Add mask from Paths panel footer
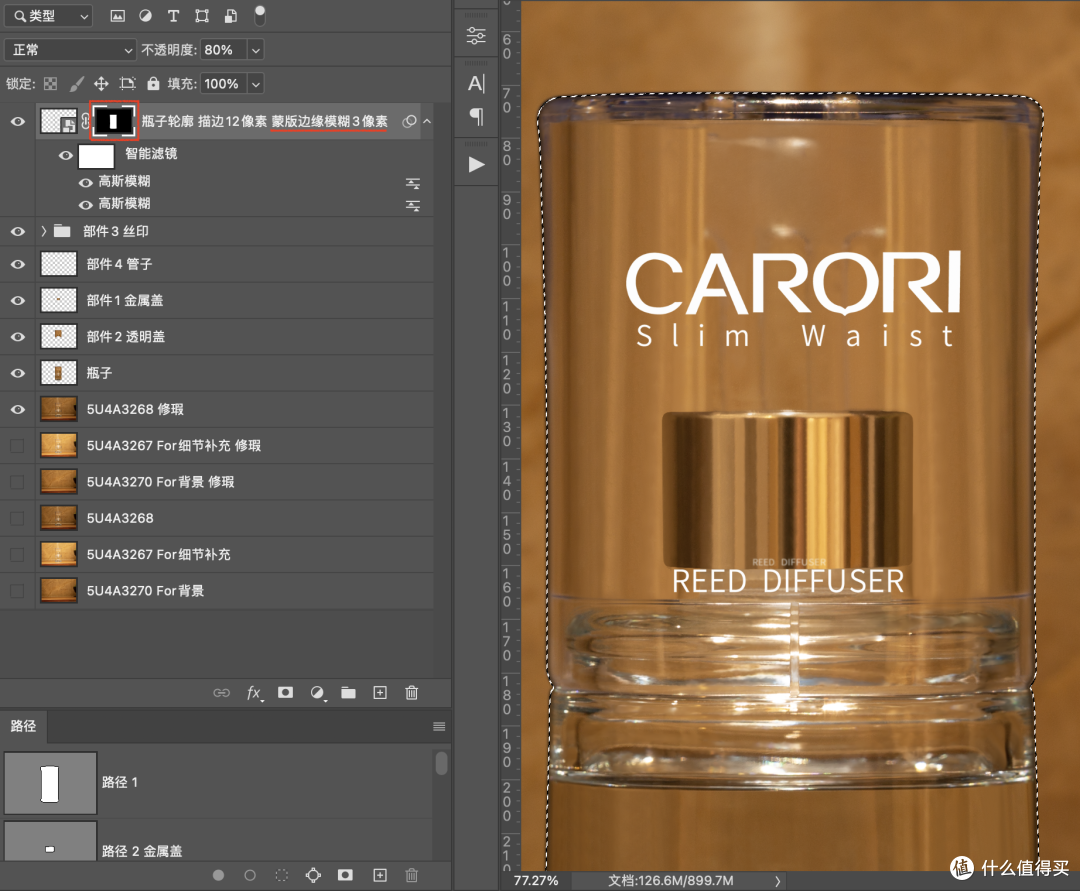The image size is (1080, 891). coord(345,874)
